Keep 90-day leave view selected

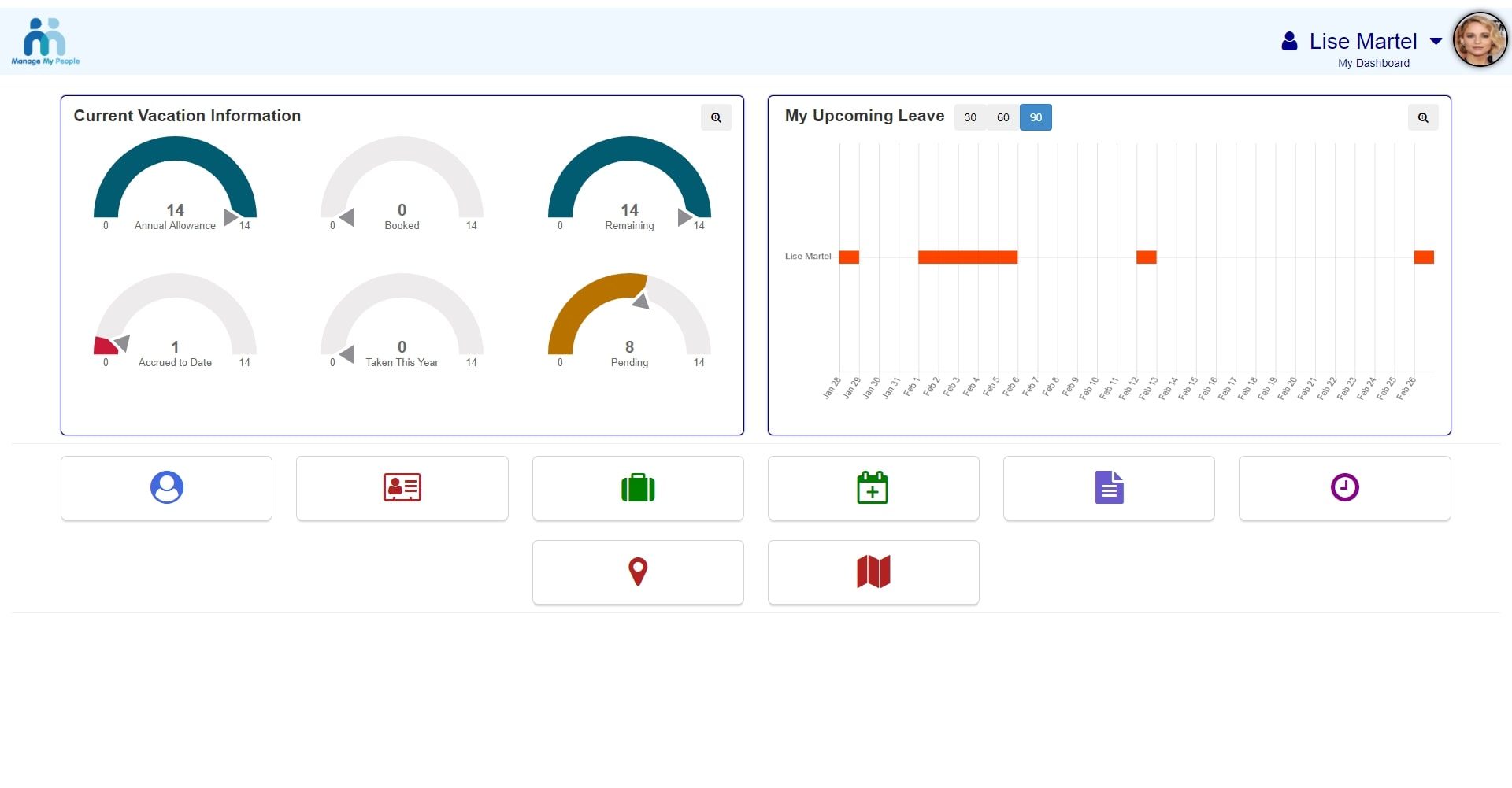pyautogui.click(x=1035, y=117)
